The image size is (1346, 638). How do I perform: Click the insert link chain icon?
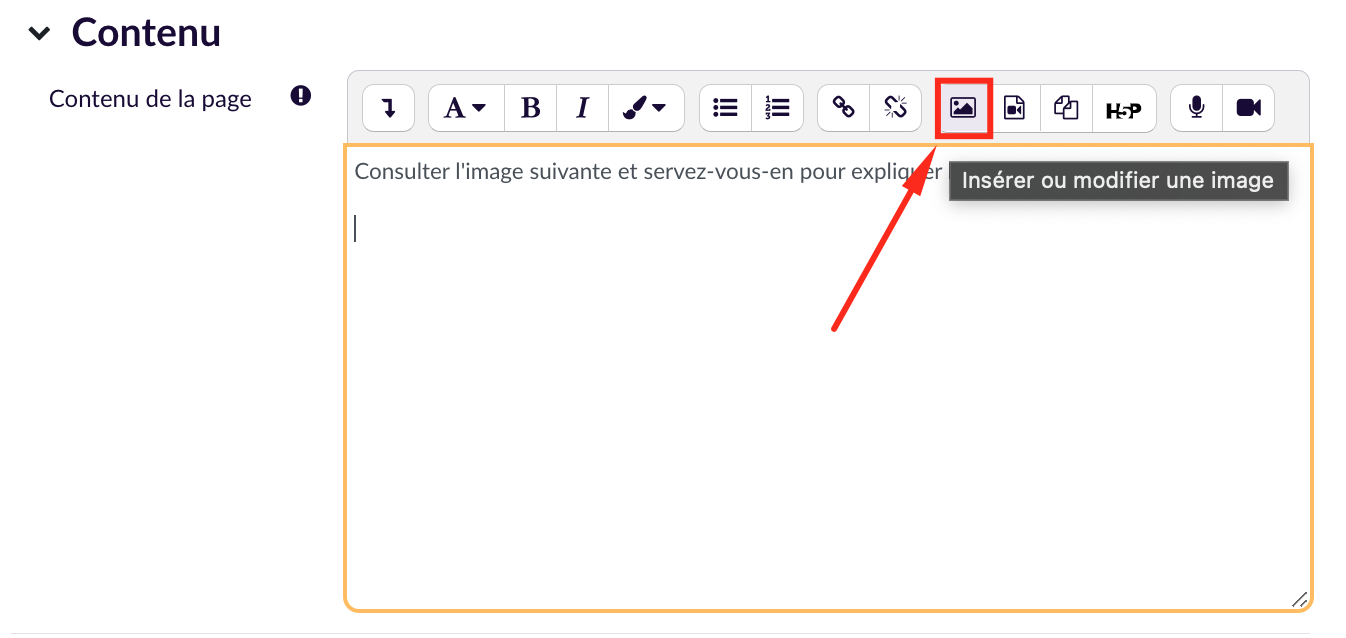click(x=844, y=108)
